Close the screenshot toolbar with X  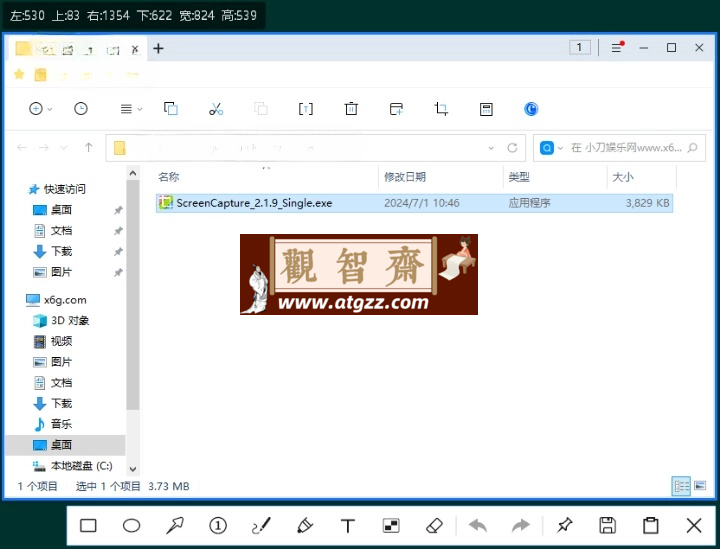tap(694, 526)
